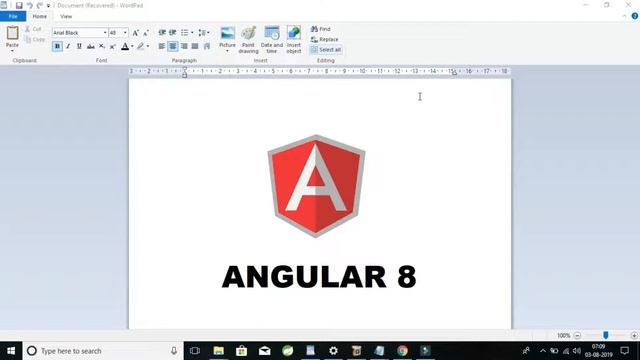Screen dimensions: 640x360
Task: Open the File menu
Action: (x=13, y=16)
